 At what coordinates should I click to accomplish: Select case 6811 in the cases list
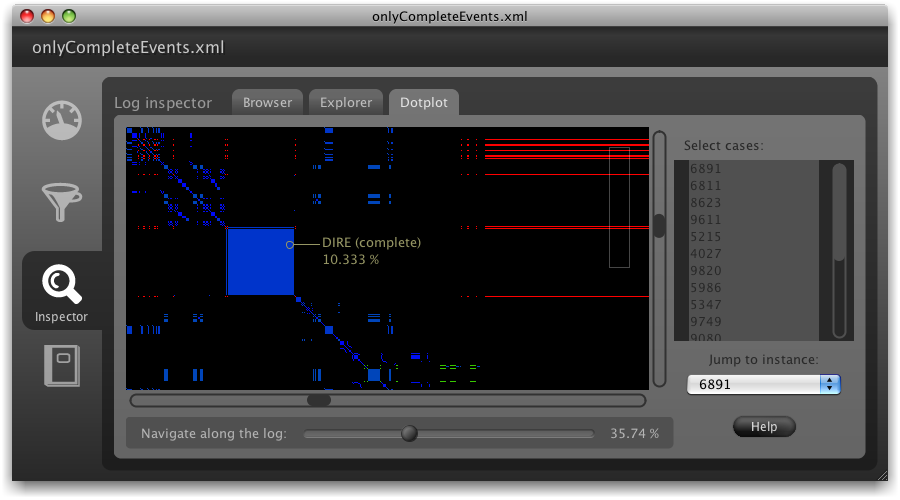[x=705, y=186]
